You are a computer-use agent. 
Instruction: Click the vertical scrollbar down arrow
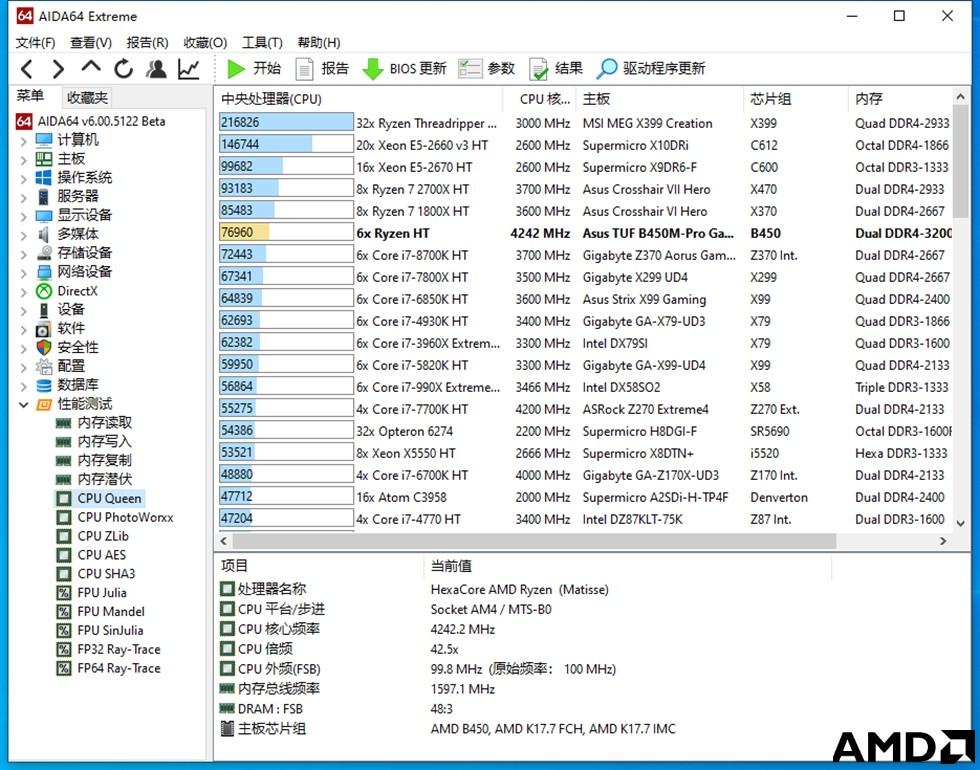point(961,524)
